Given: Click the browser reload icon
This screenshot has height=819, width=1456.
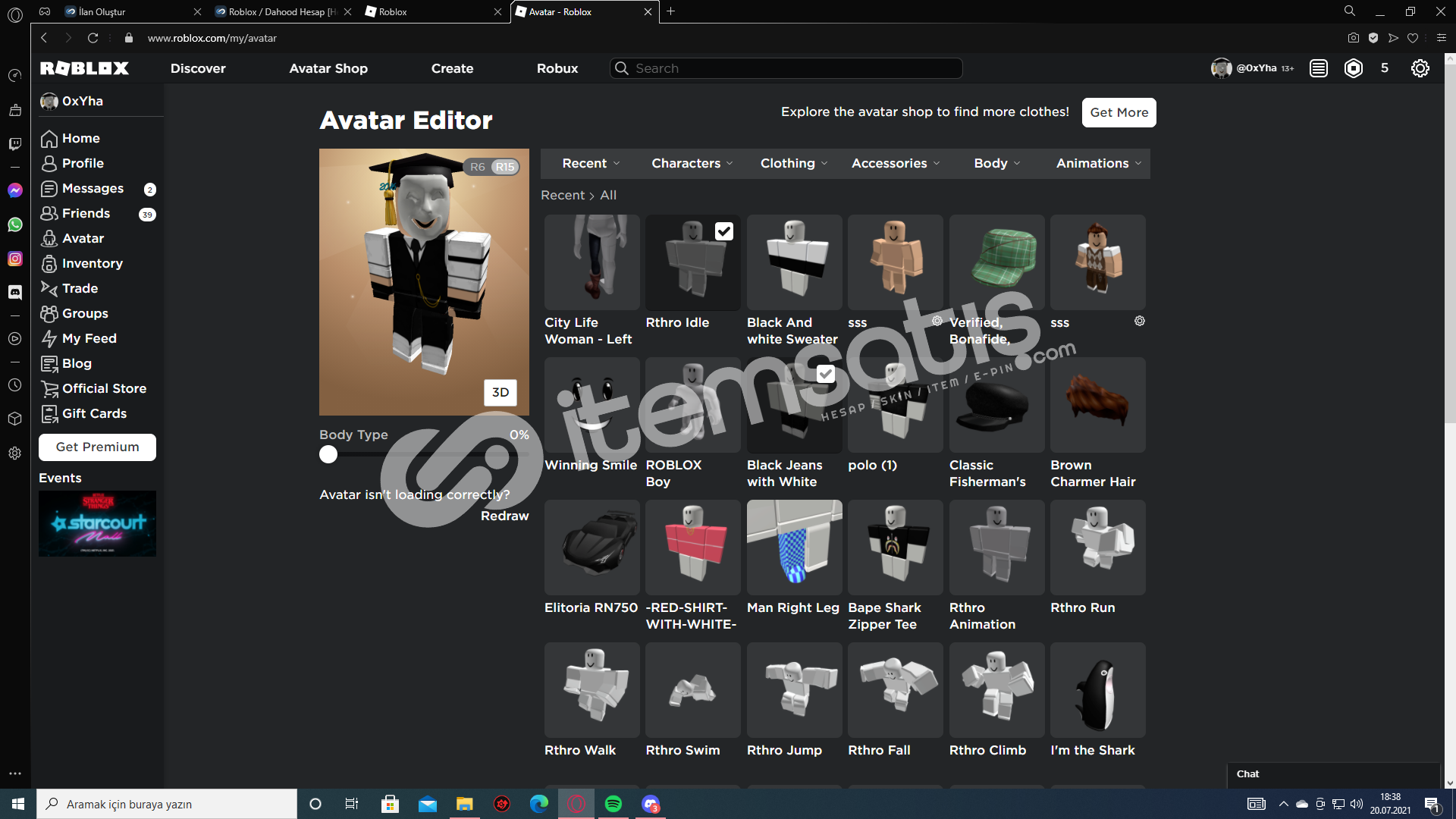Looking at the screenshot, I should click(x=93, y=38).
